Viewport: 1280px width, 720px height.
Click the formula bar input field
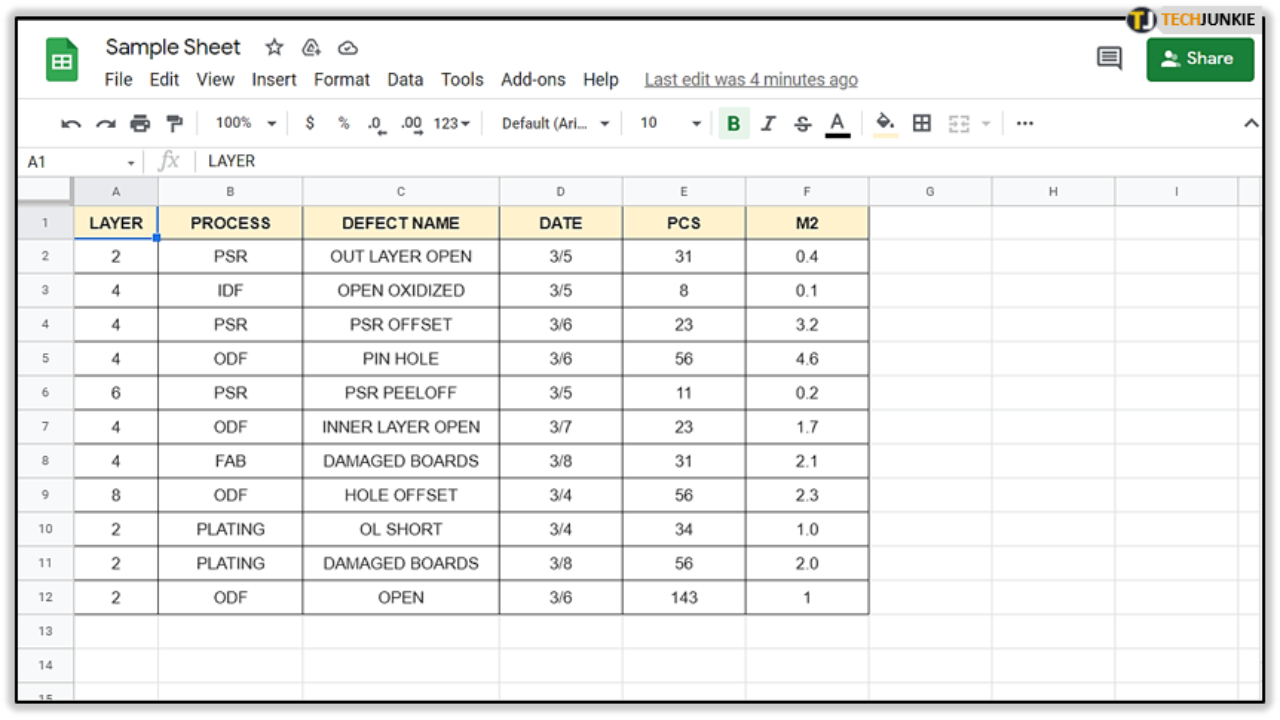click(x=400, y=160)
